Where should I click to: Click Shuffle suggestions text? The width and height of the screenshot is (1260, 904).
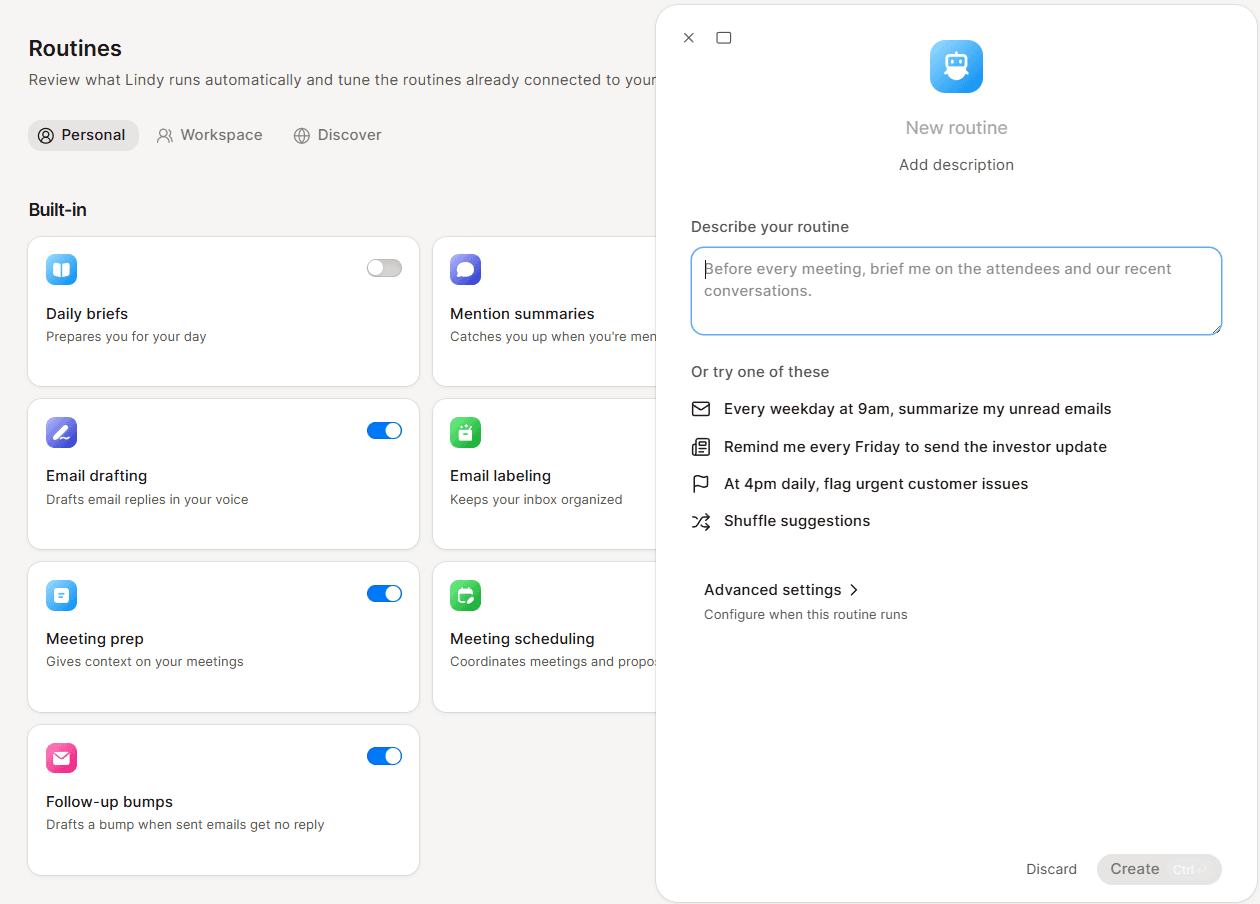click(797, 521)
